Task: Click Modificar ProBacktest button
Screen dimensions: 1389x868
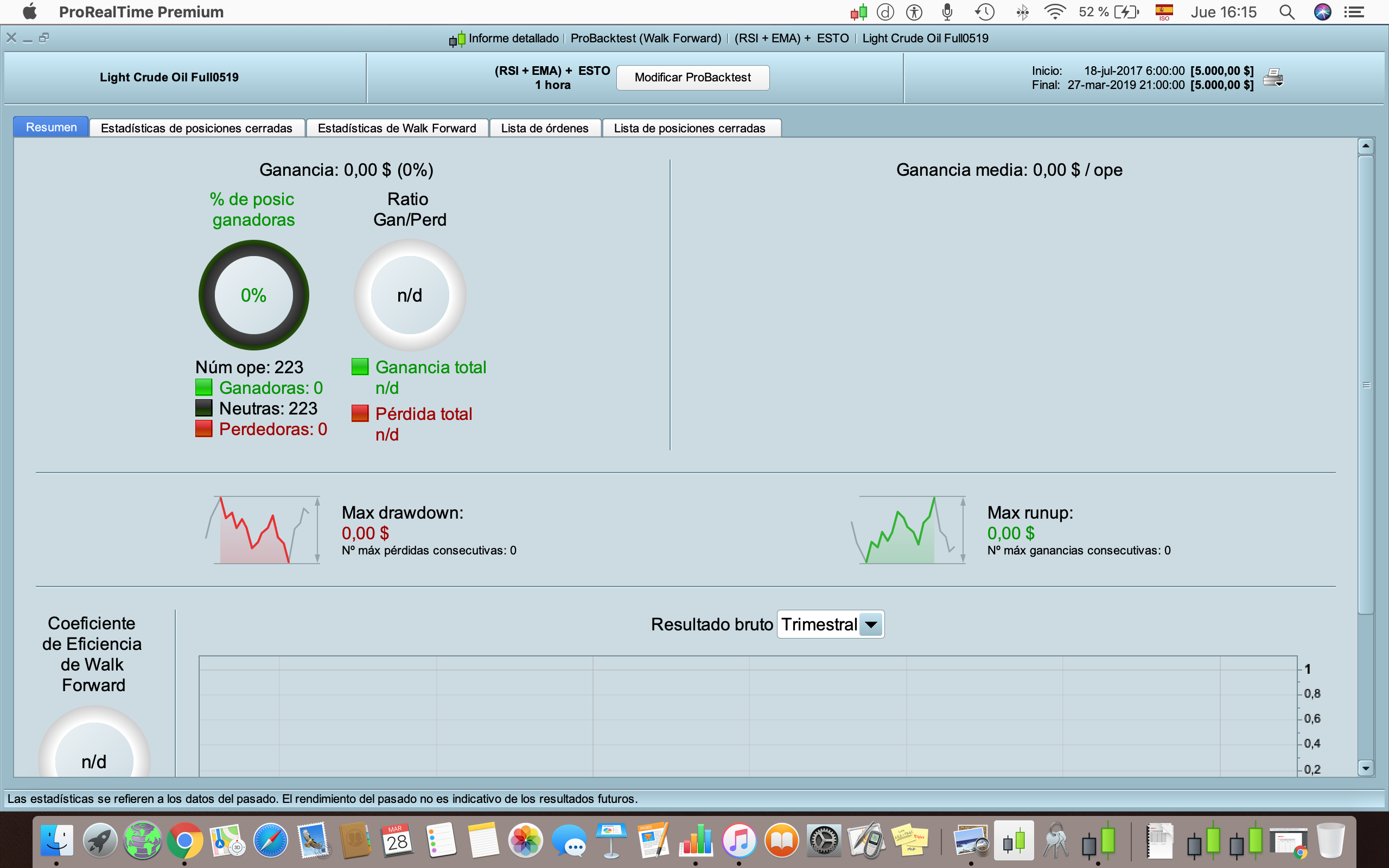Action: (692, 78)
